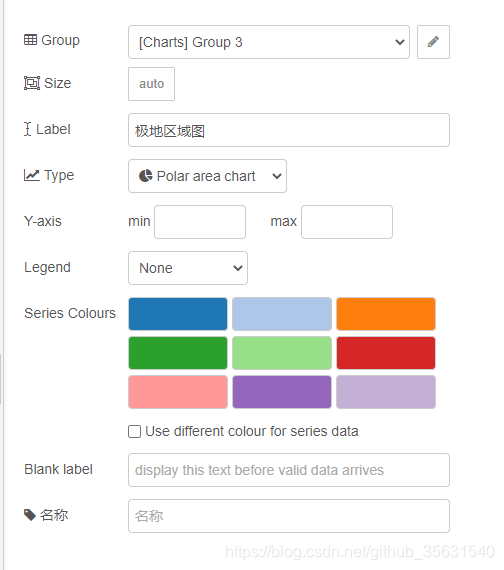Click the pencil edit icon beside Group
The width and height of the screenshot is (504, 570).
coord(433,42)
